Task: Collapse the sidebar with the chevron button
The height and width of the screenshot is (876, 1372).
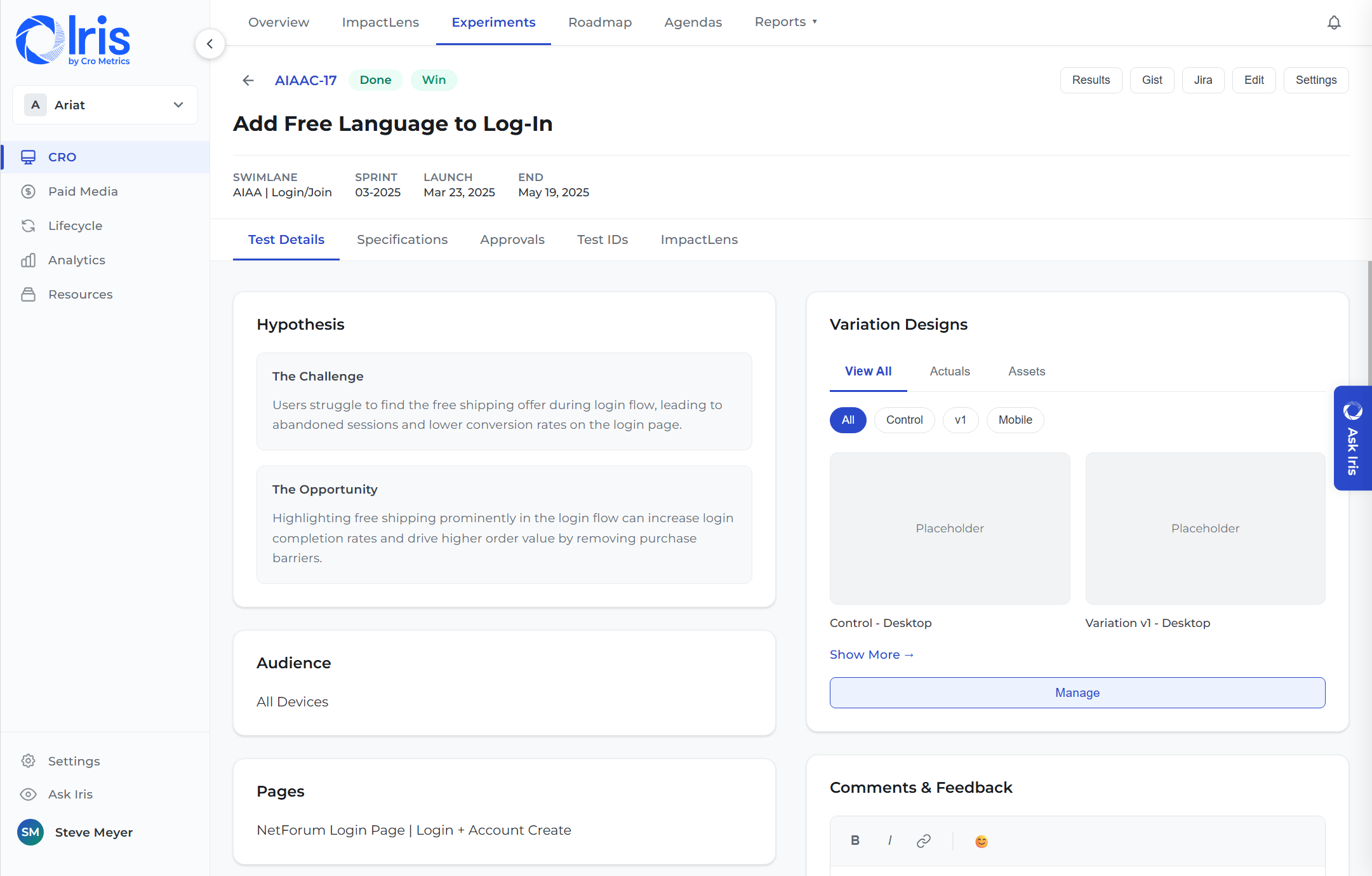Action: point(210,44)
